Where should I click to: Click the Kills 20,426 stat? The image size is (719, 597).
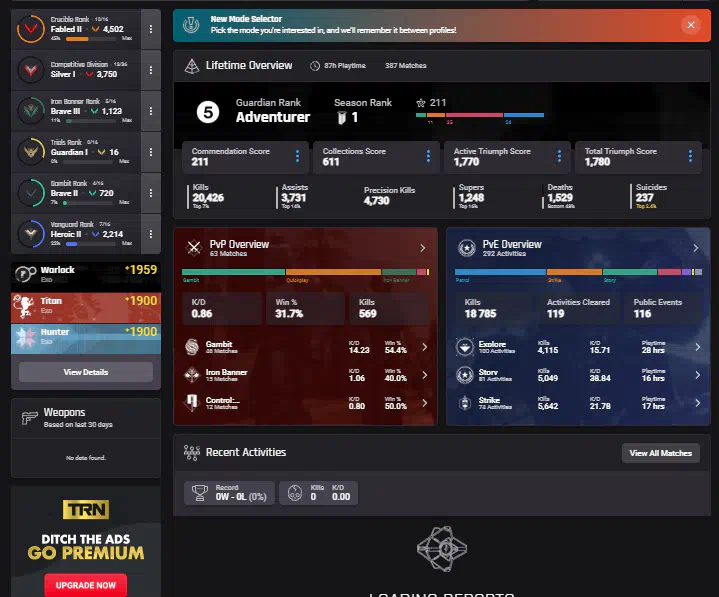[x=208, y=196]
